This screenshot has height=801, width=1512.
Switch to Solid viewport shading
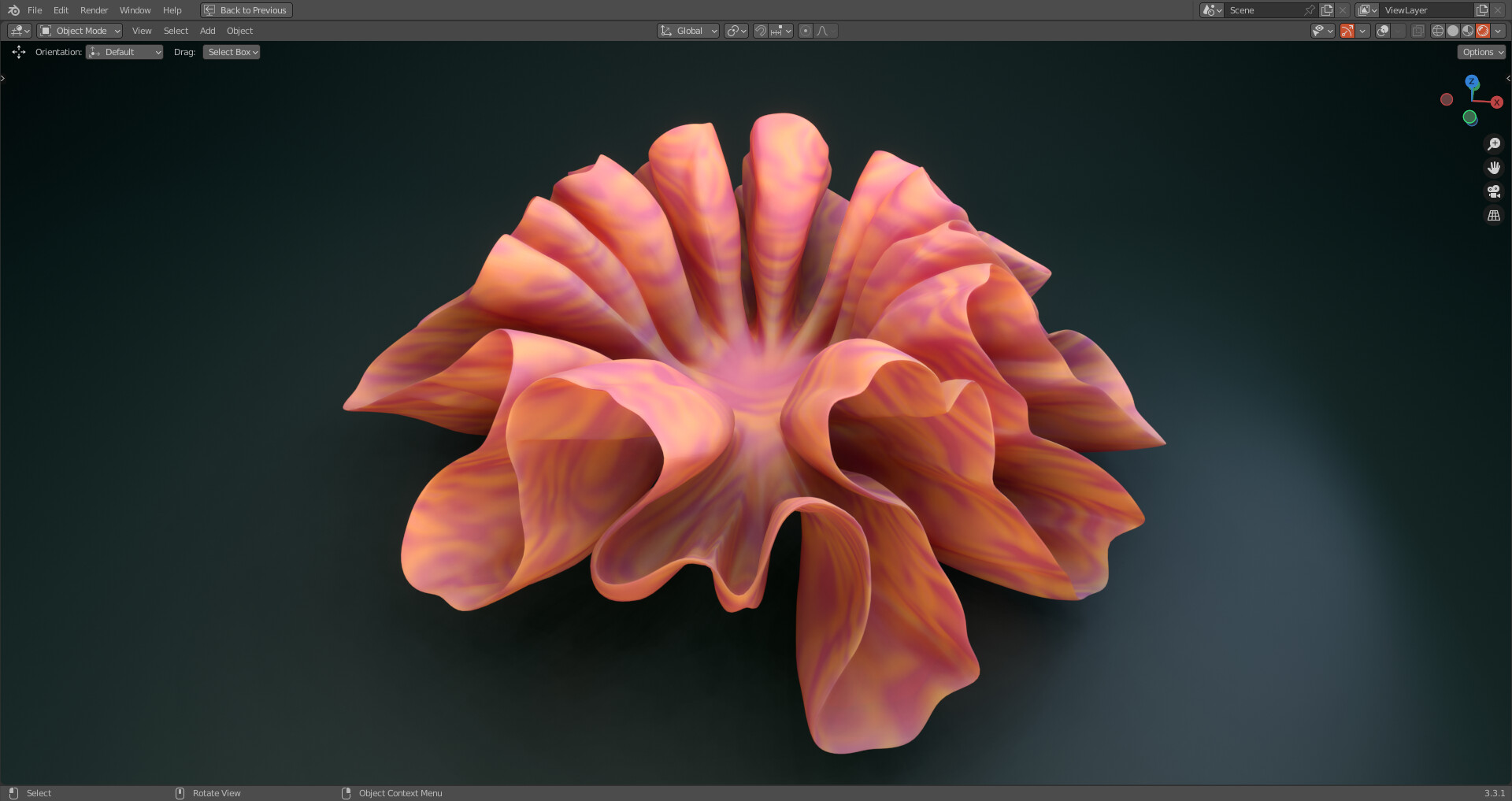1453,31
